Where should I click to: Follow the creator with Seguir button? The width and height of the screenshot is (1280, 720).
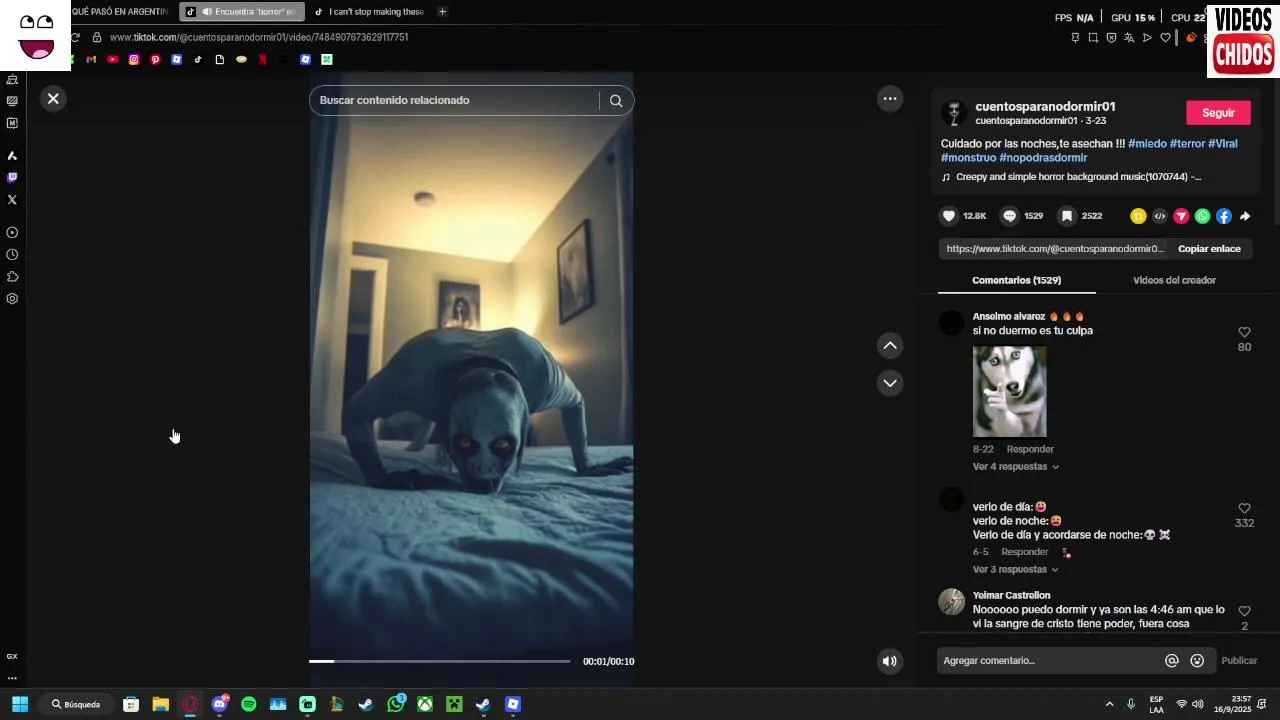pos(1218,113)
